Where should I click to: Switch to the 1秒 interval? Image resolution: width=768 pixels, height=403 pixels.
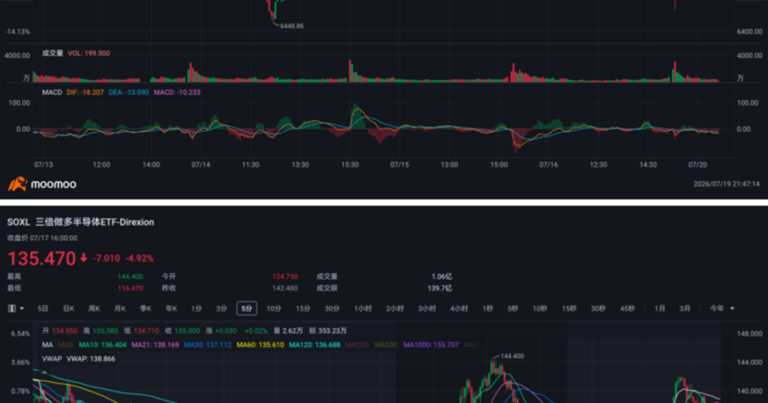487,308
